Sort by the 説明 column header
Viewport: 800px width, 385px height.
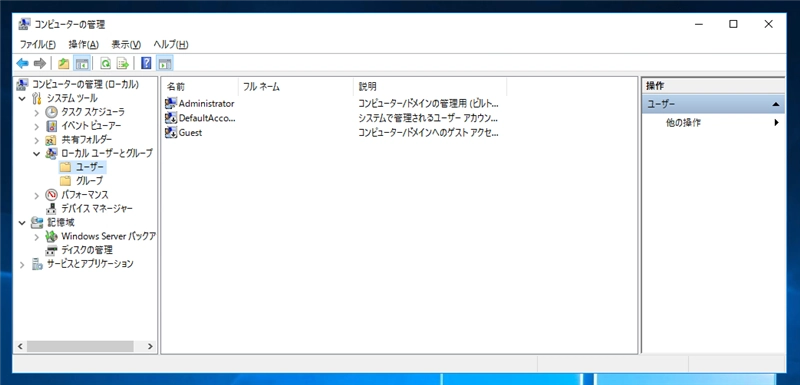click(x=430, y=87)
